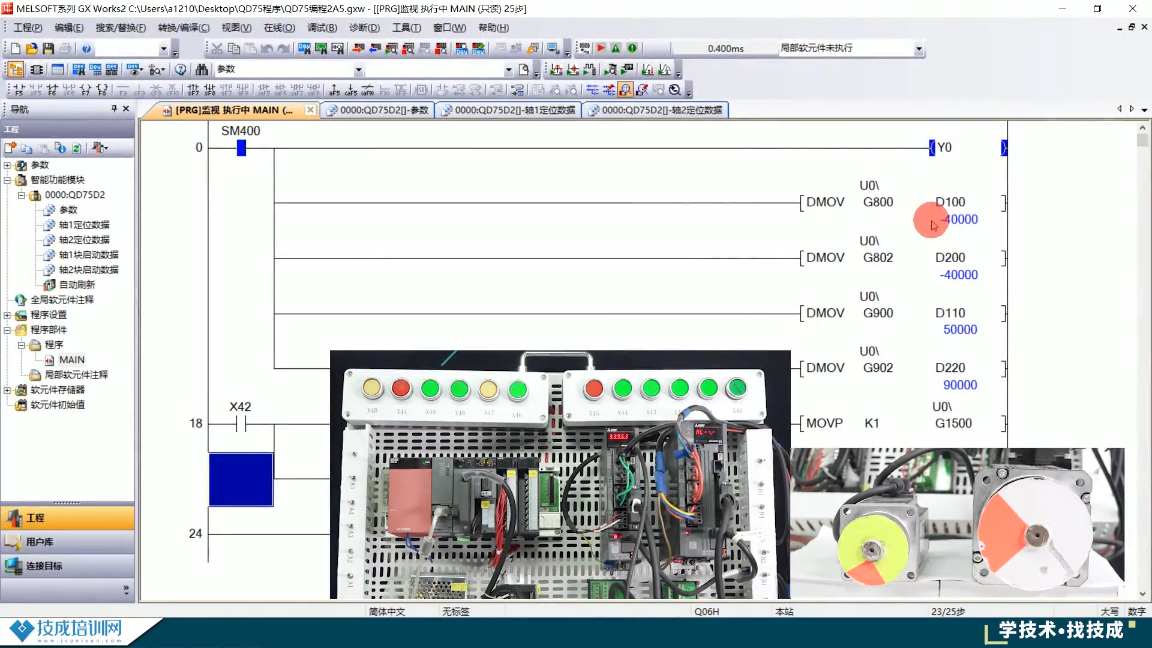Close the navigation panel

coord(126,109)
